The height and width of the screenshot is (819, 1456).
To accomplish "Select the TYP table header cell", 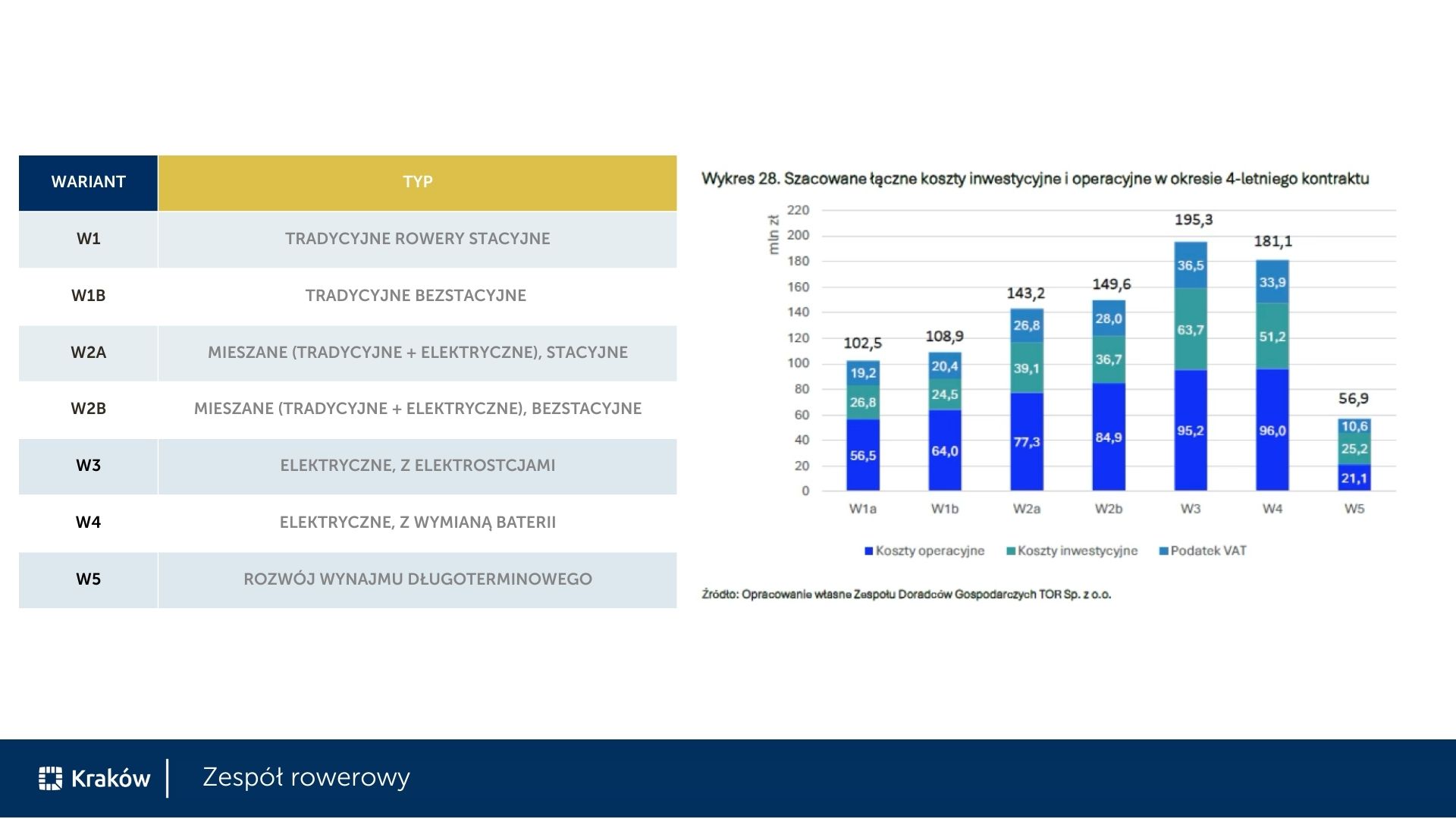I will click(417, 182).
